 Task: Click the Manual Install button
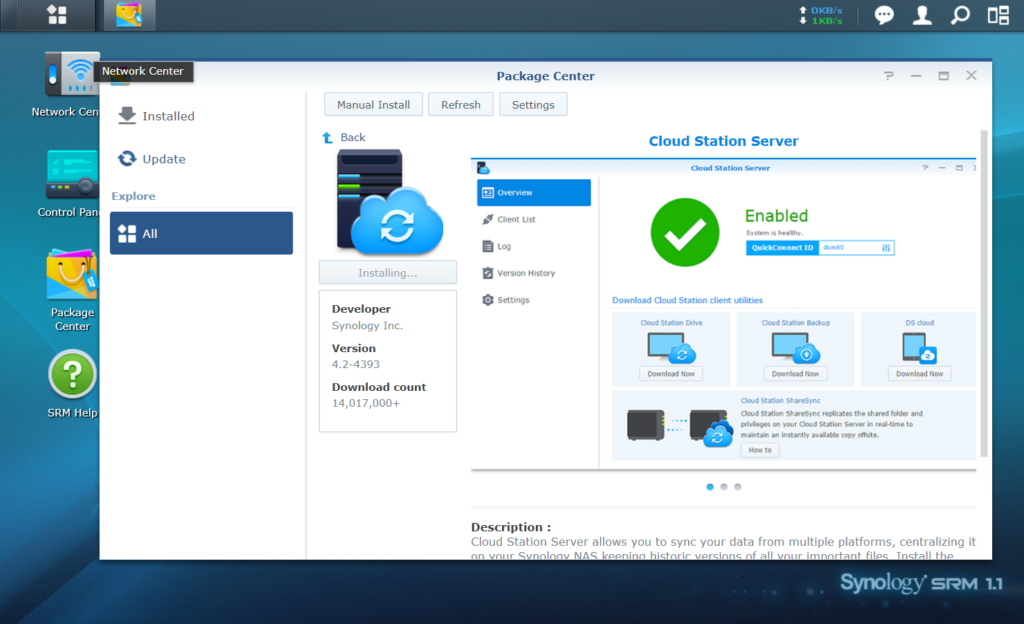(374, 104)
